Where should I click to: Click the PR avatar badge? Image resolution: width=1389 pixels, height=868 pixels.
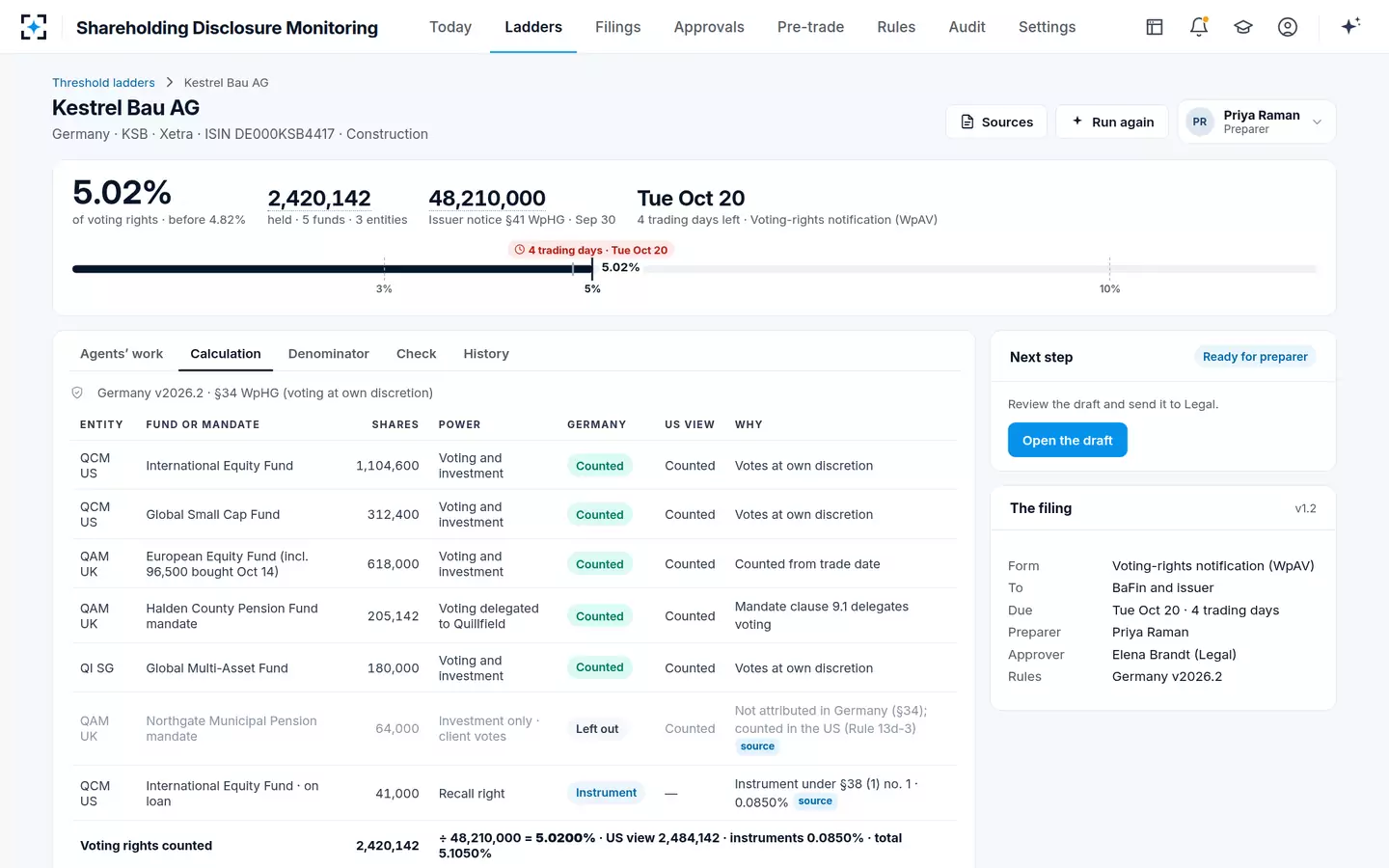click(1200, 122)
